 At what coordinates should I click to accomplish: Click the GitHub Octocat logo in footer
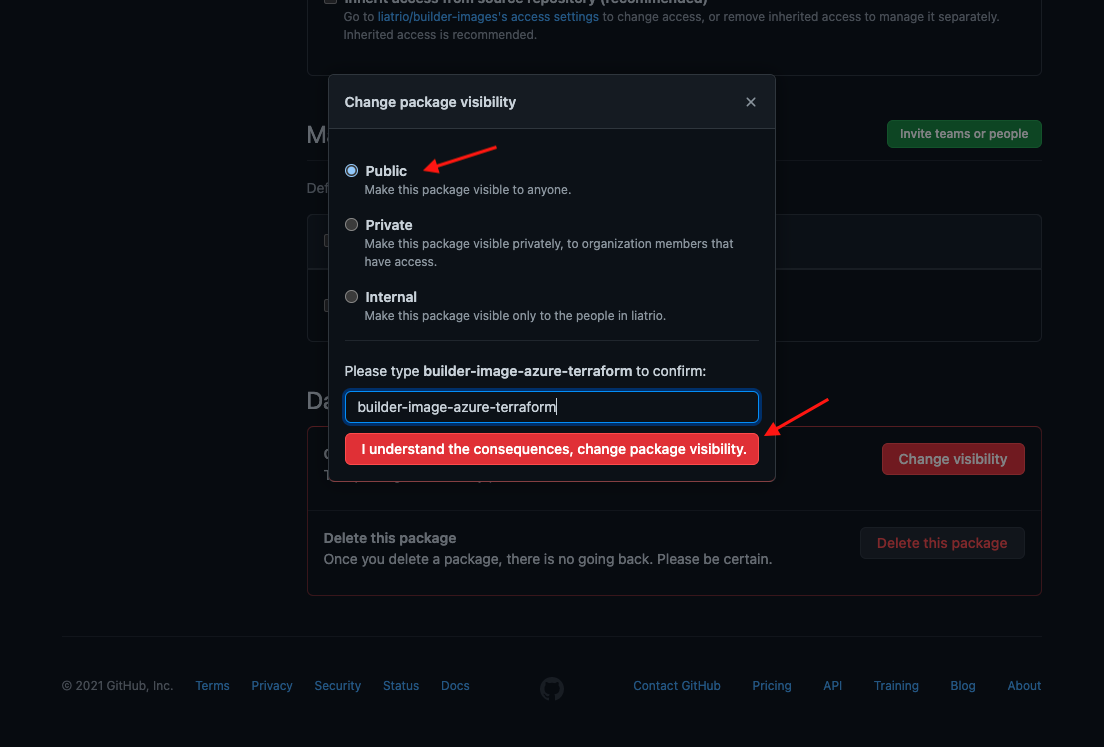(551, 688)
